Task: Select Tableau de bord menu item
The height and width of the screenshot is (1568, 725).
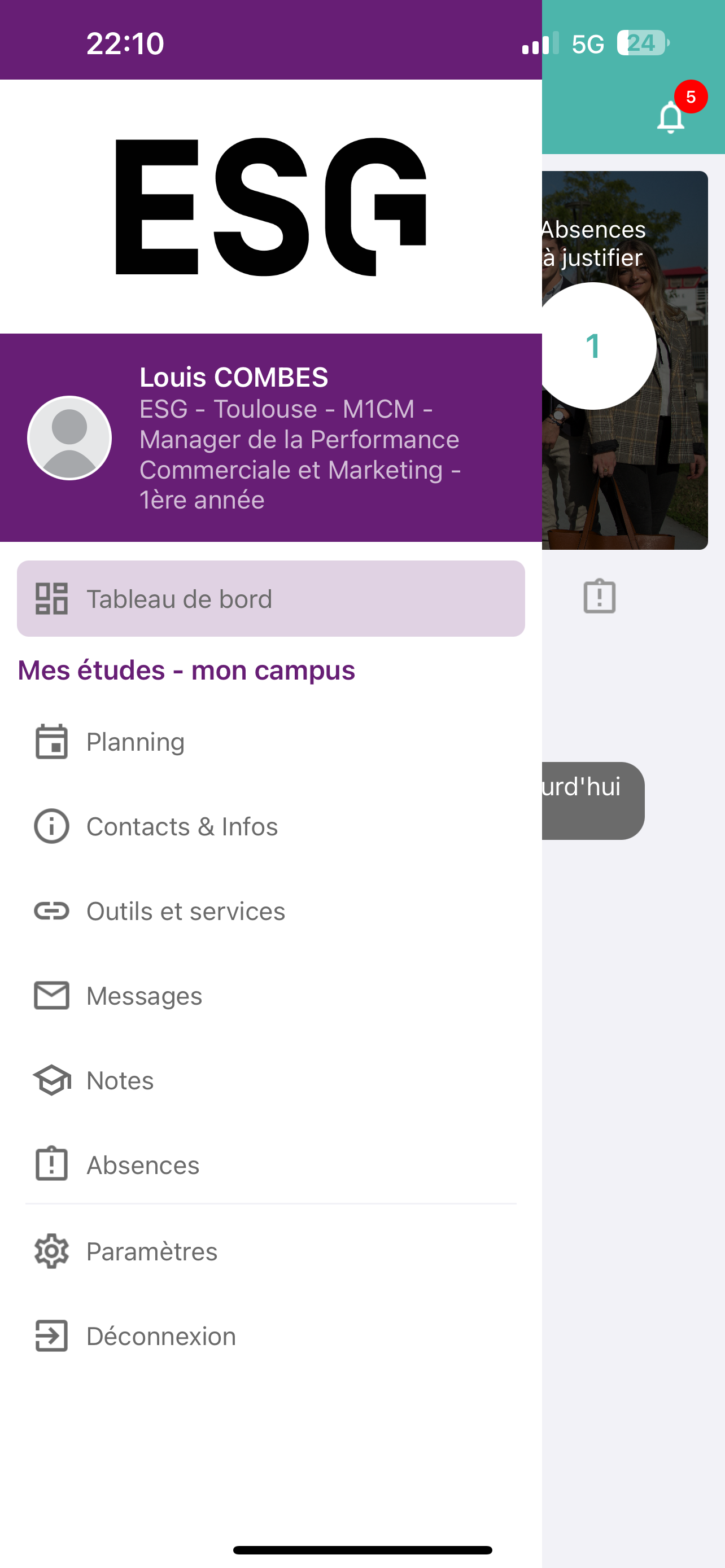Action: pos(179,598)
